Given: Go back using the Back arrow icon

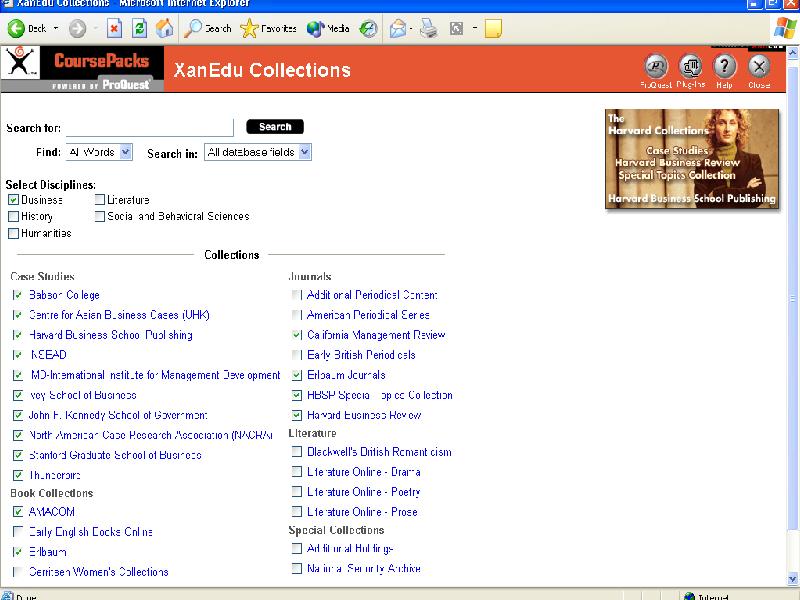Looking at the screenshot, I should (x=16, y=29).
